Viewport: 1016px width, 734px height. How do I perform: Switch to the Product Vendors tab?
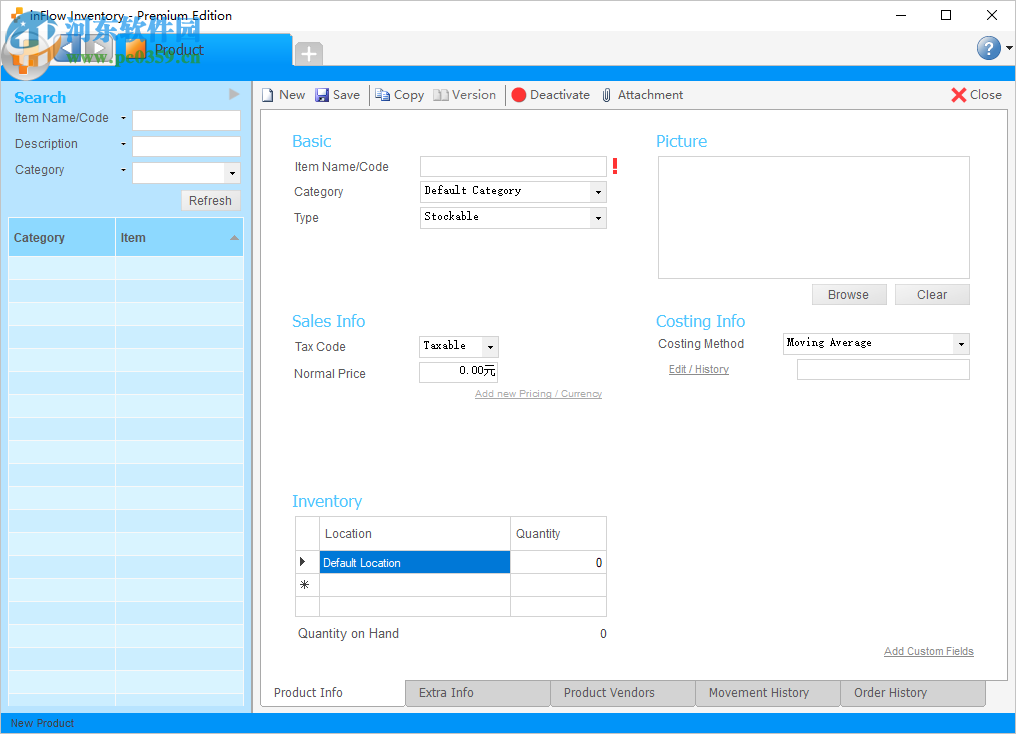tap(623, 693)
